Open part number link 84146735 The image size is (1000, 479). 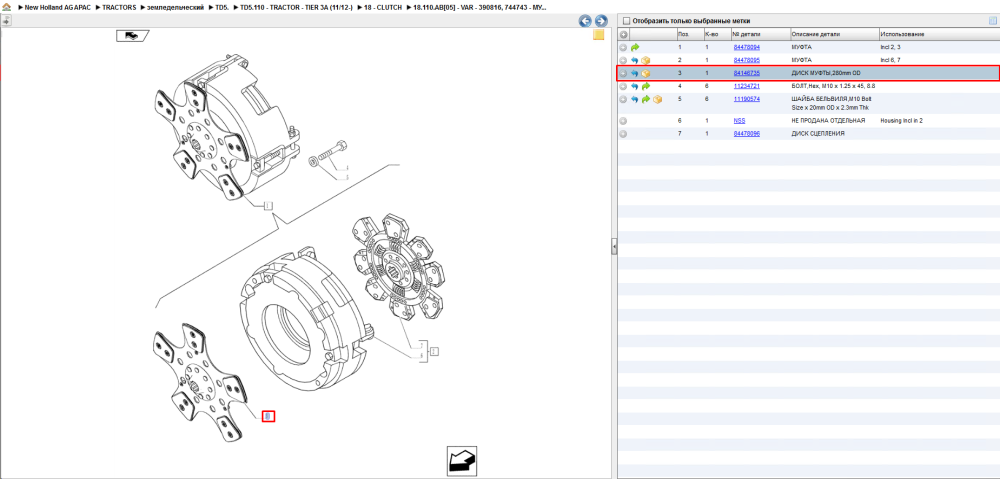(746, 73)
